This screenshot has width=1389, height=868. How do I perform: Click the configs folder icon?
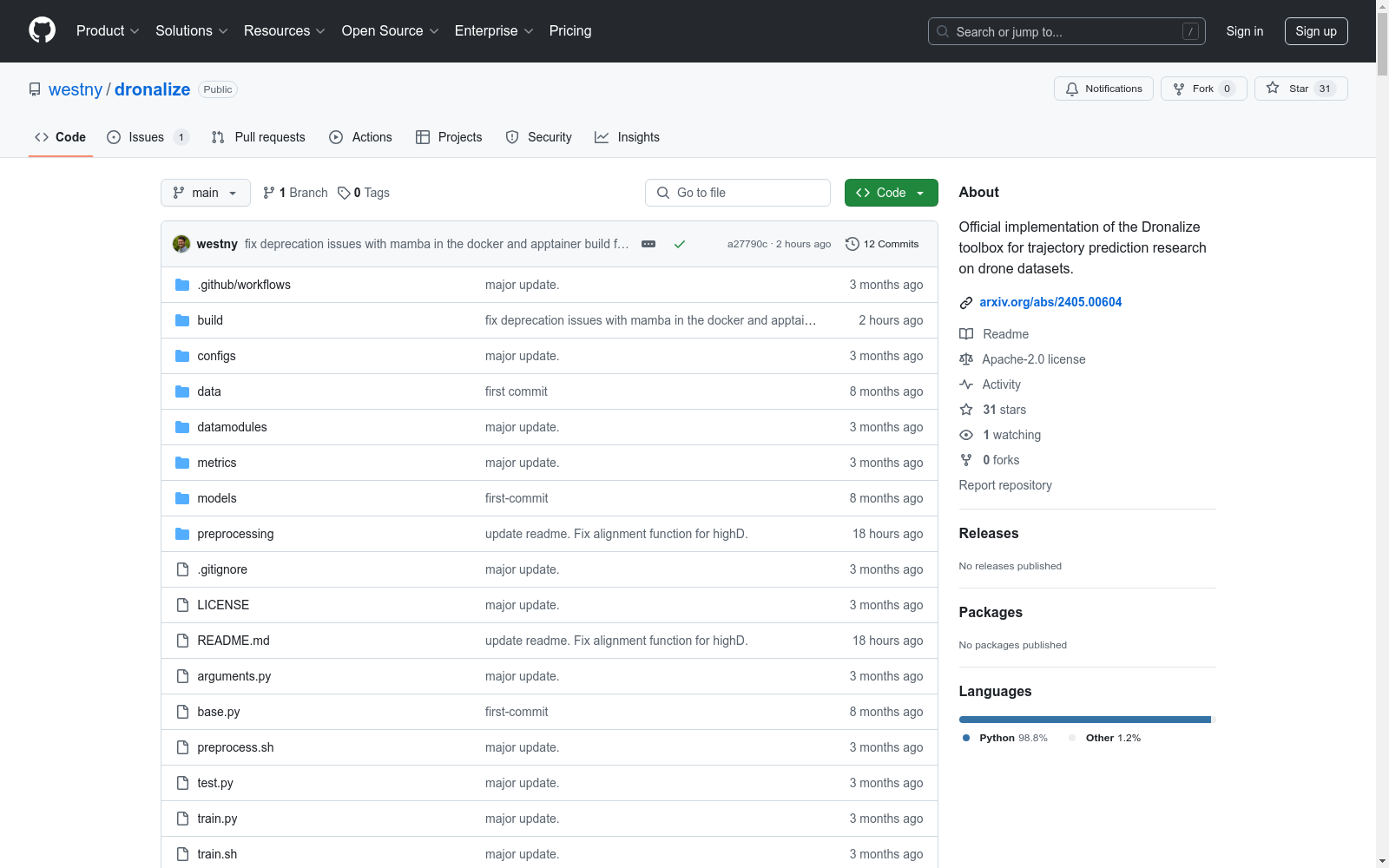coord(182,356)
